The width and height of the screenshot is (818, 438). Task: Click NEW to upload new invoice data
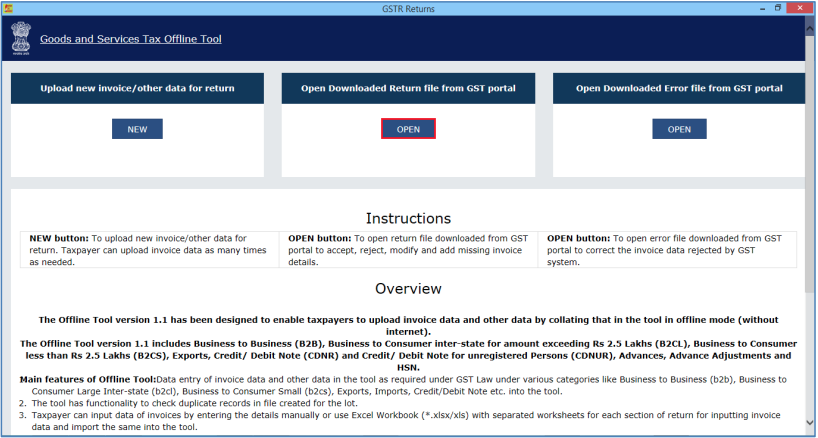137,129
